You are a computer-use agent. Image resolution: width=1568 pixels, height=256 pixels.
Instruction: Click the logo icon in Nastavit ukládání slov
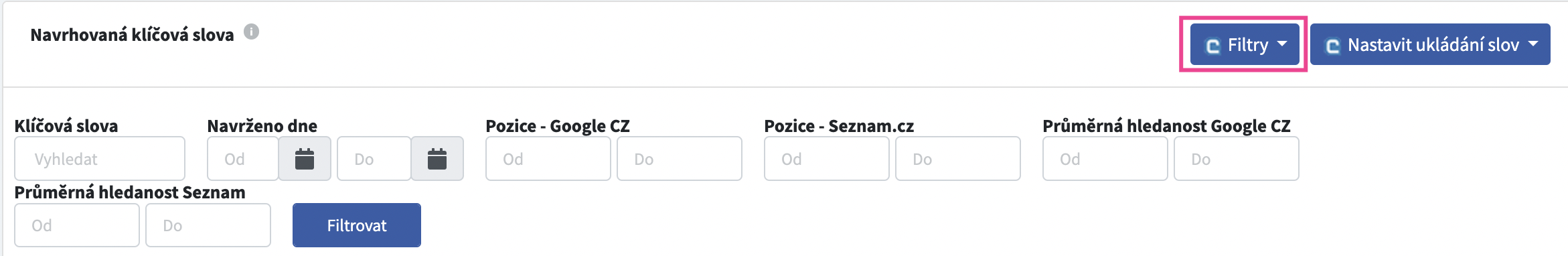pos(1332,46)
